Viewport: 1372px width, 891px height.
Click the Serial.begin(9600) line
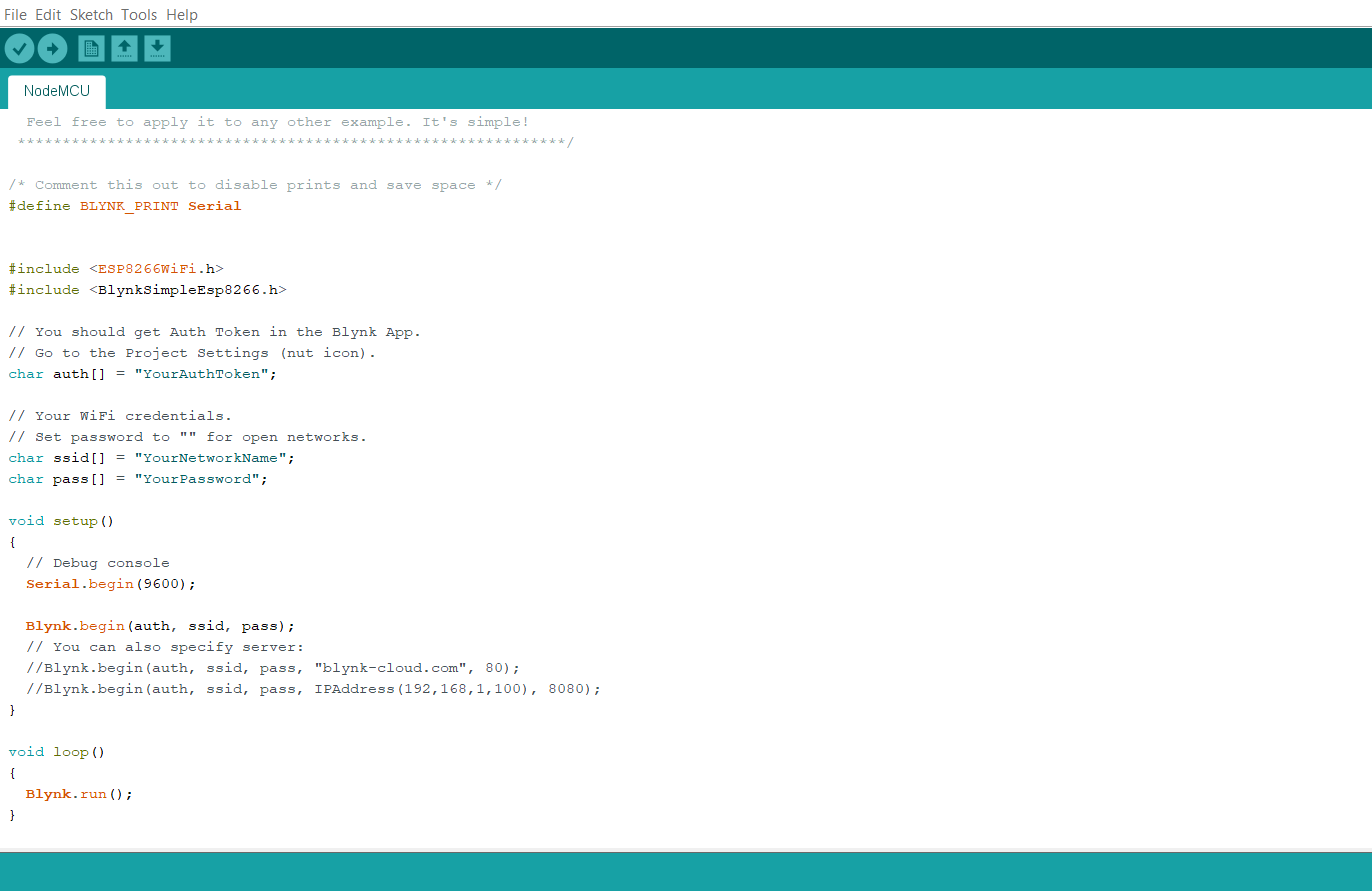click(x=111, y=584)
